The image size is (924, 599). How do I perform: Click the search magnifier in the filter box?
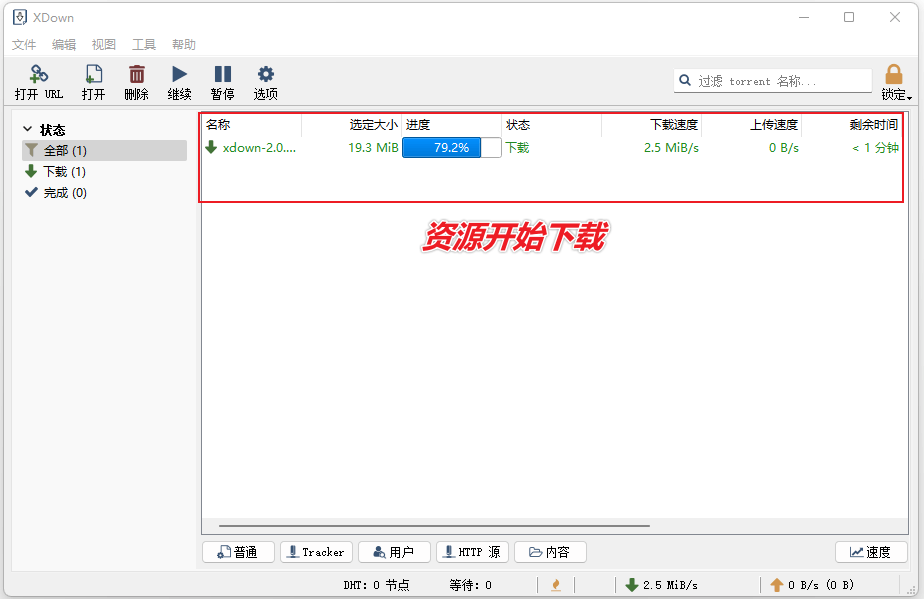coord(685,80)
